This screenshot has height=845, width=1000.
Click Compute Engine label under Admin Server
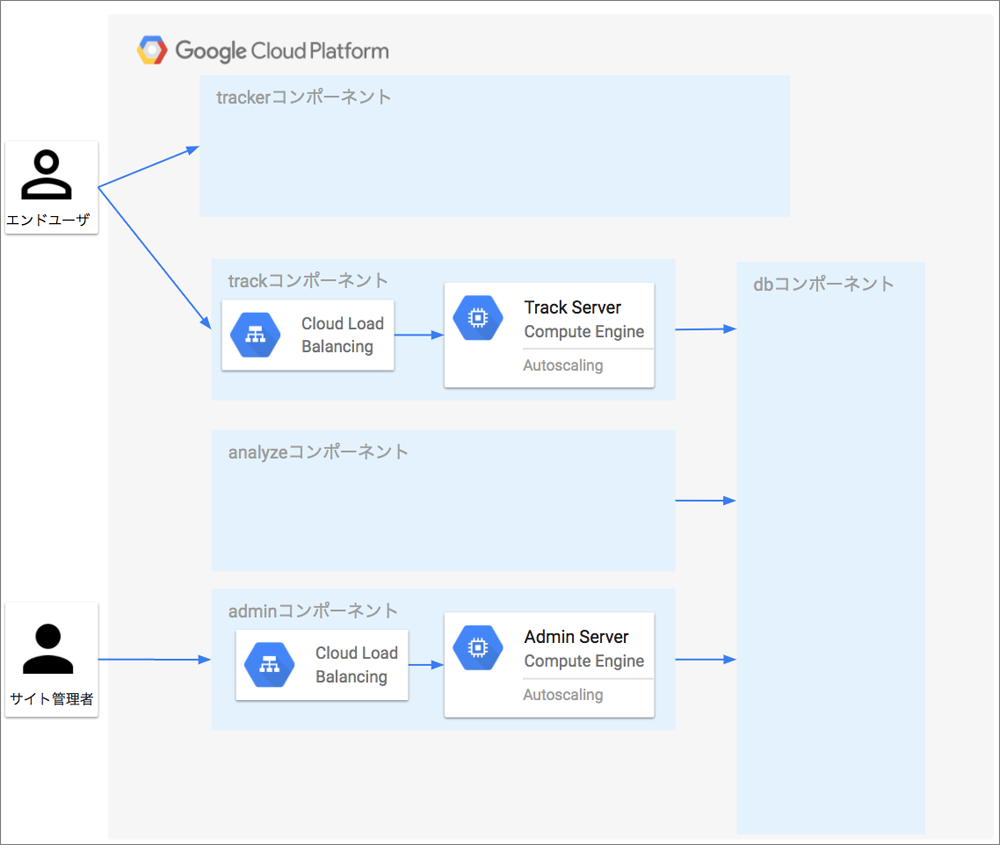pyautogui.click(x=584, y=661)
